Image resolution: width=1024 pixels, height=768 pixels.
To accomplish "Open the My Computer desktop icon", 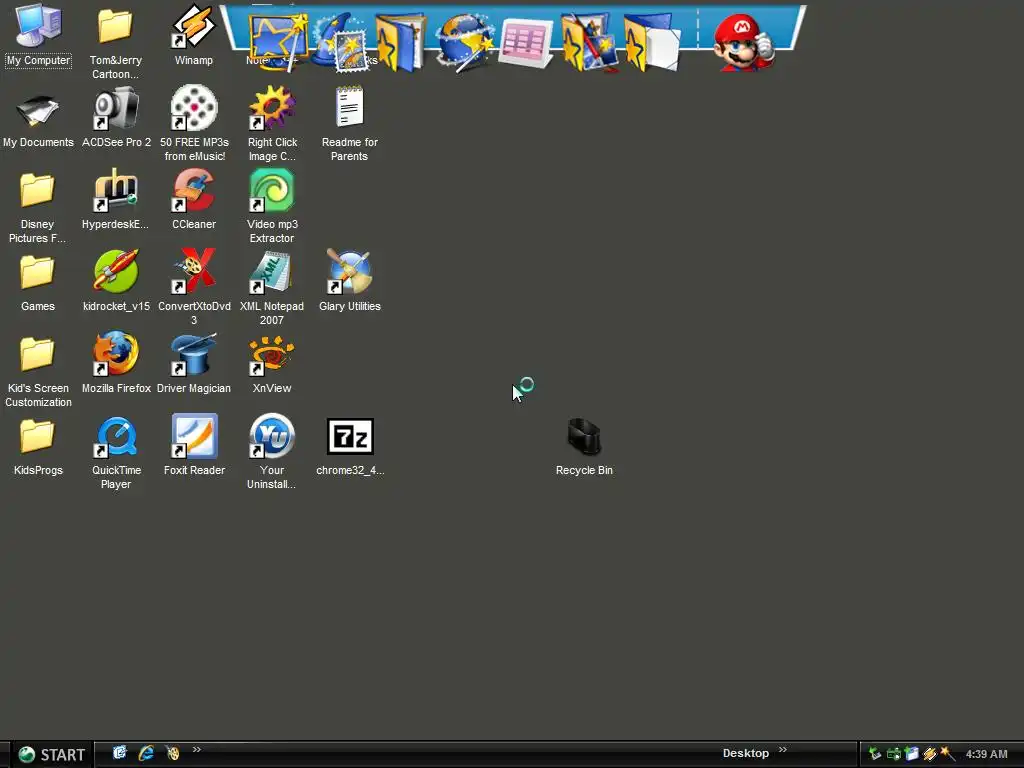I will coord(38,35).
